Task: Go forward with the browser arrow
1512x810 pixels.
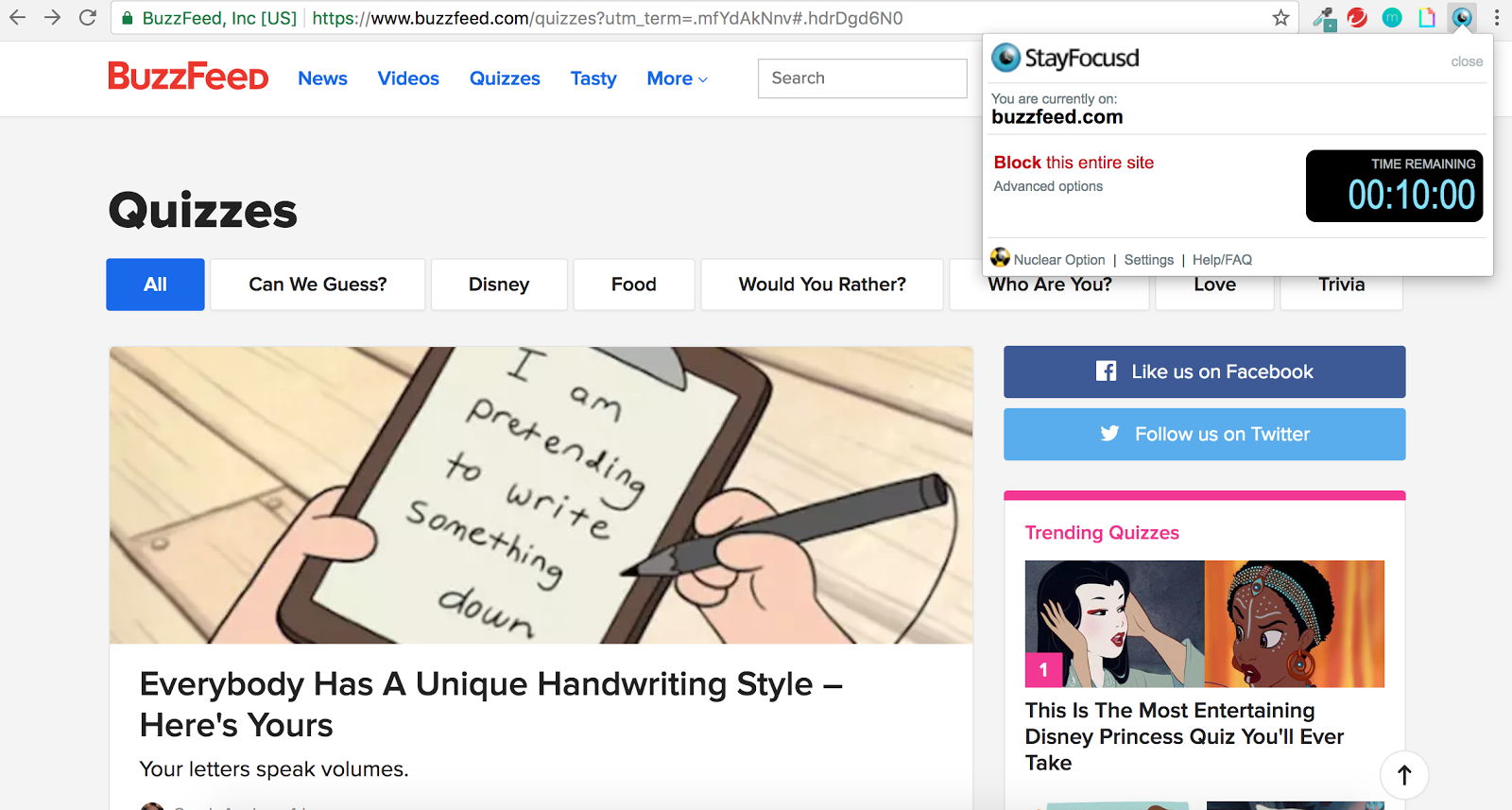Action: pyautogui.click(x=53, y=17)
